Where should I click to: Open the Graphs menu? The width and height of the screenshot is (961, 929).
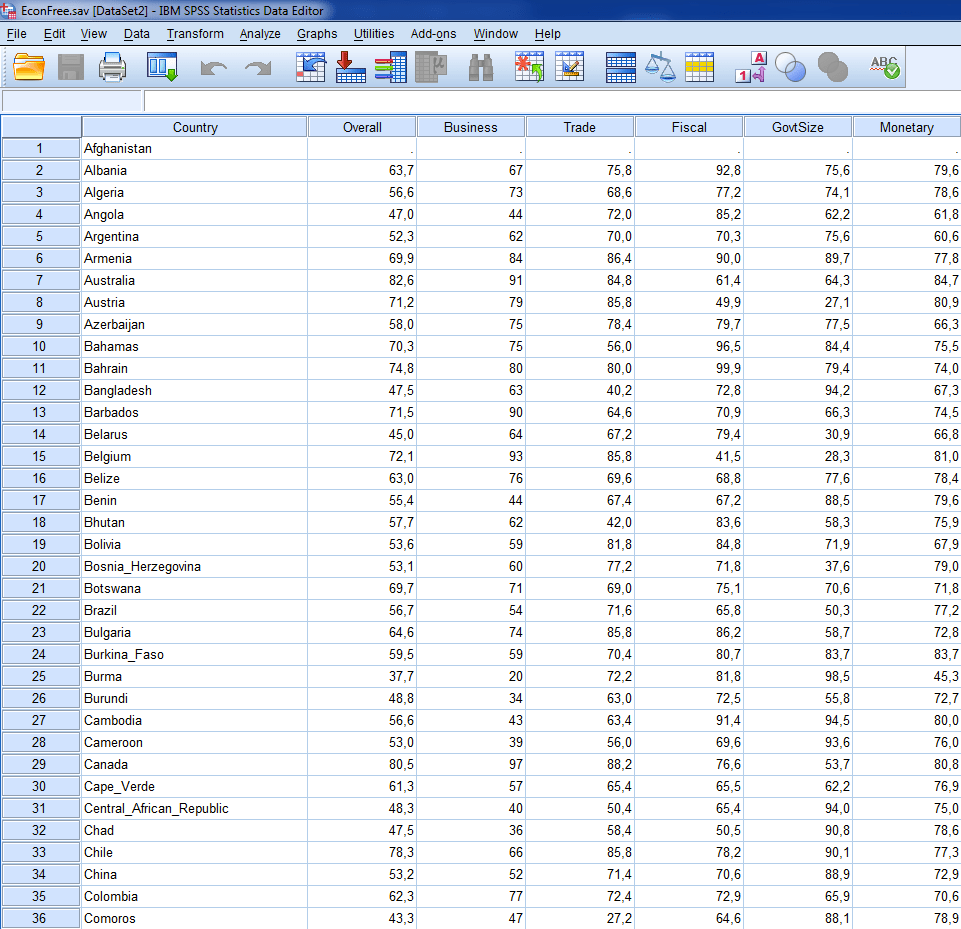click(x=317, y=34)
